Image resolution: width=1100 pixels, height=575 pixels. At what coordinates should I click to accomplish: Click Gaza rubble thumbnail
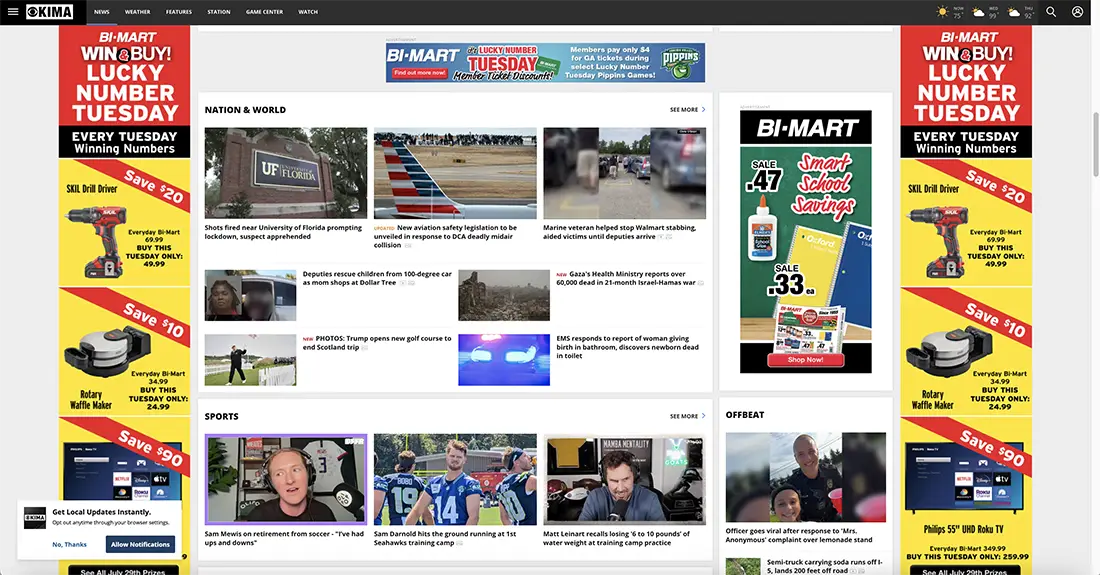504,295
